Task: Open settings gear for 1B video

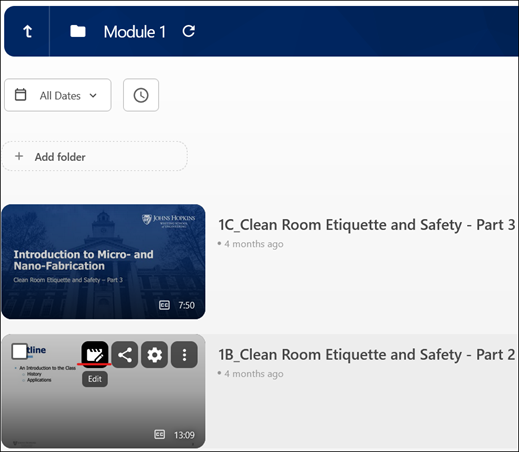Action: pyautogui.click(x=154, y=355)
